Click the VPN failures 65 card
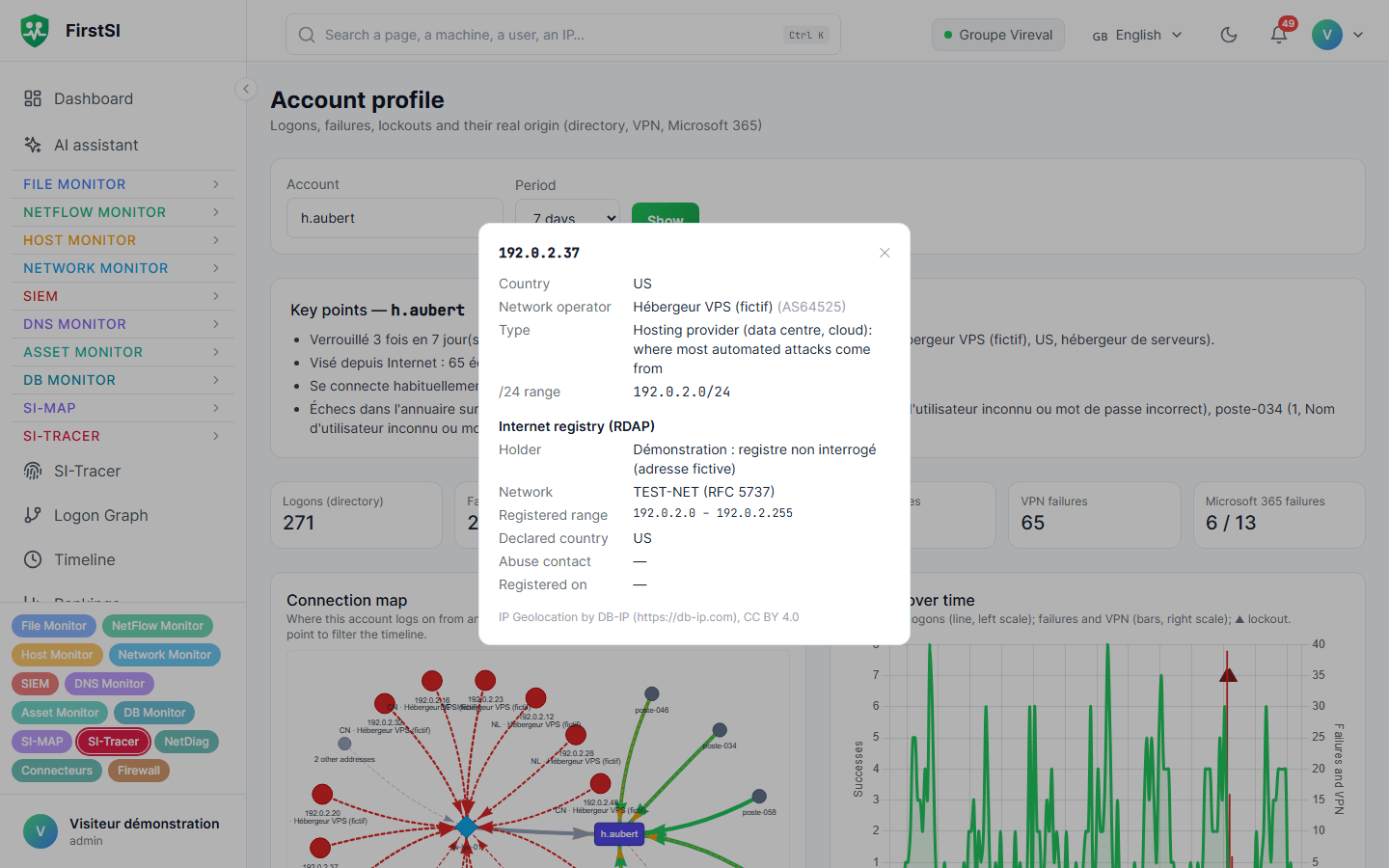The image size is (1389, 868). pos(1094,515)
